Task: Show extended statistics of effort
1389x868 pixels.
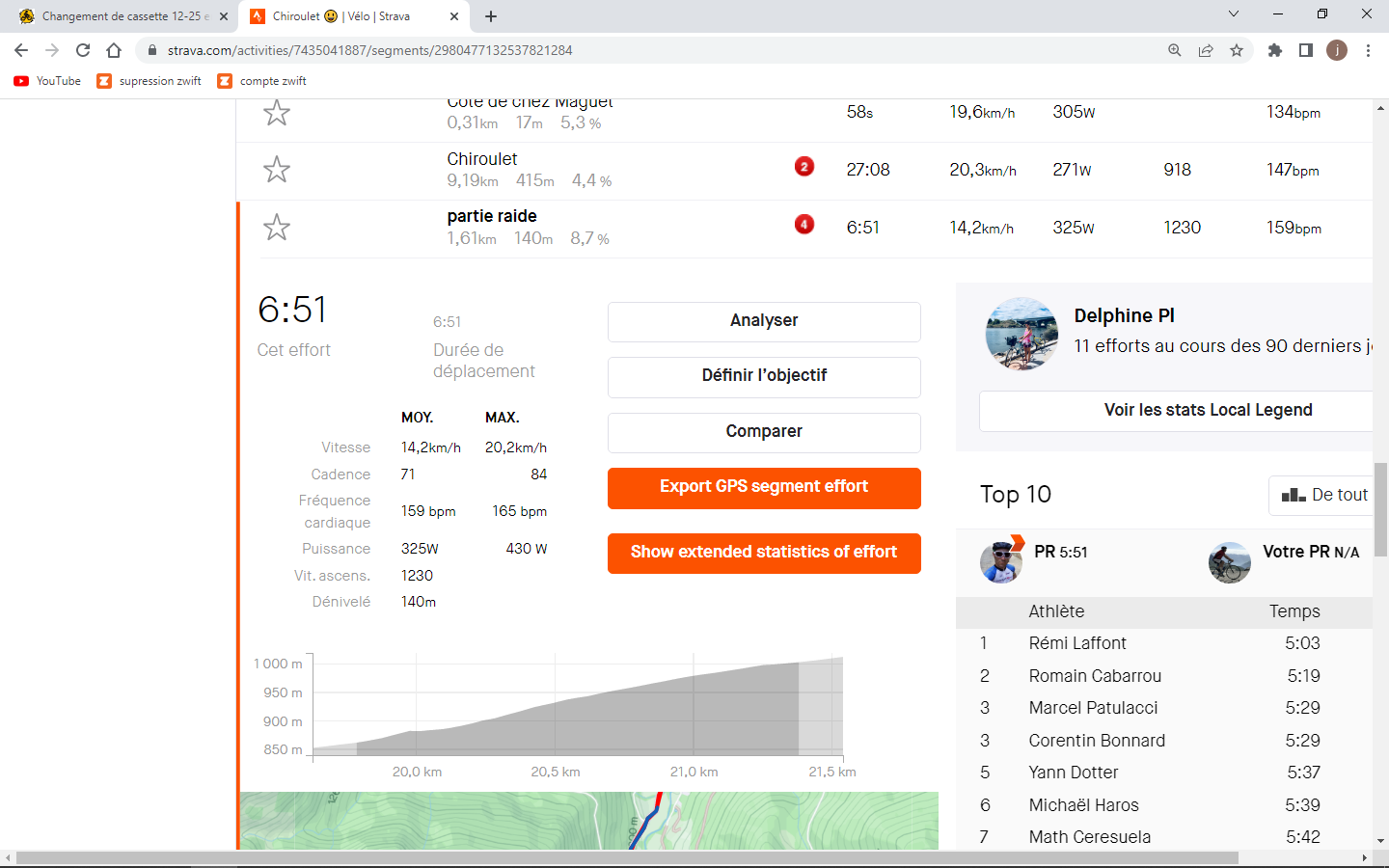Action: pyautogui.click(x=764, y=553)
